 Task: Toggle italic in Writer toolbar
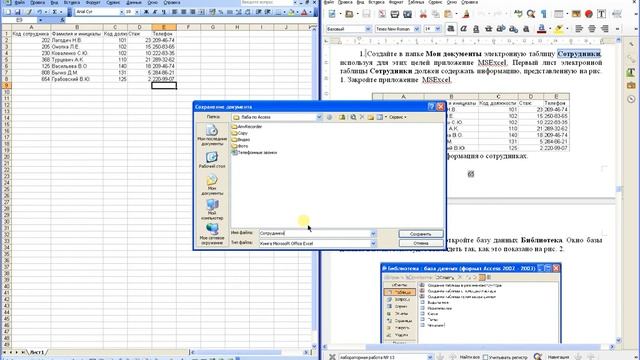(464, 29)
